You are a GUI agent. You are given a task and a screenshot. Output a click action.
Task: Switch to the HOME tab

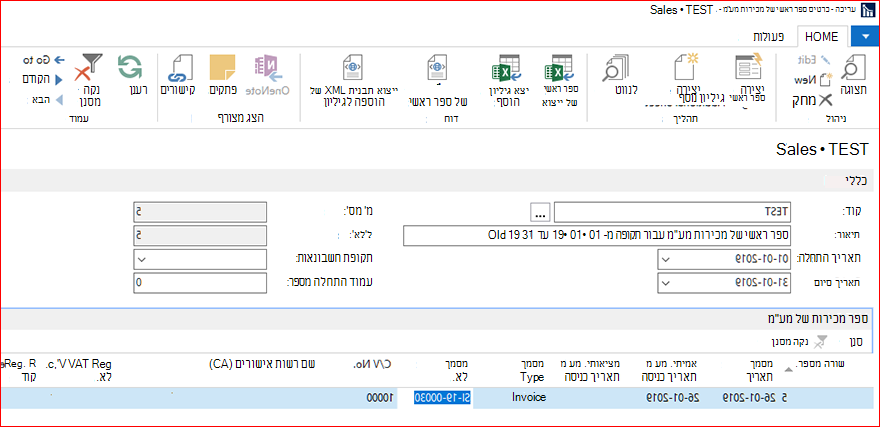coord(822,37)
